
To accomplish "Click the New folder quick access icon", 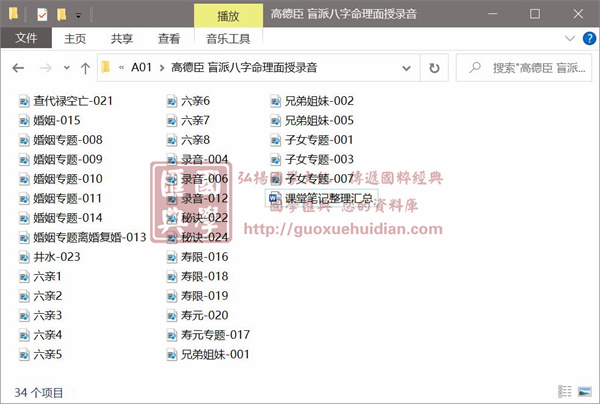I will click(x=62, y=15).
